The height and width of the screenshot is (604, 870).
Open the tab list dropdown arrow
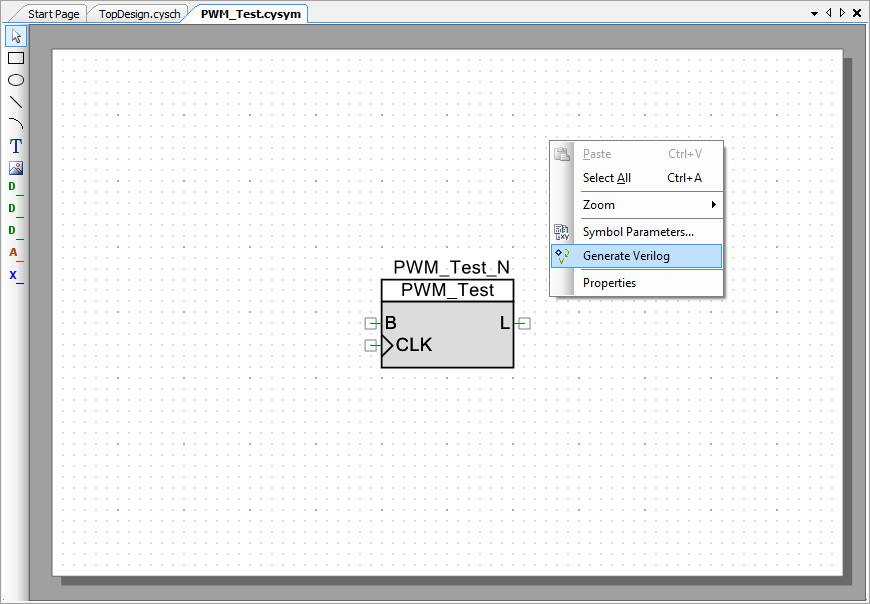point(814,13)
